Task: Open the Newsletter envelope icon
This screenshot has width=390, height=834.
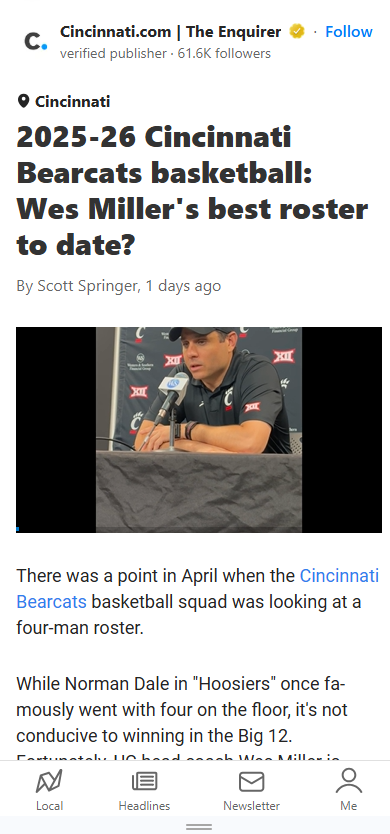Action: pos(252,782)
